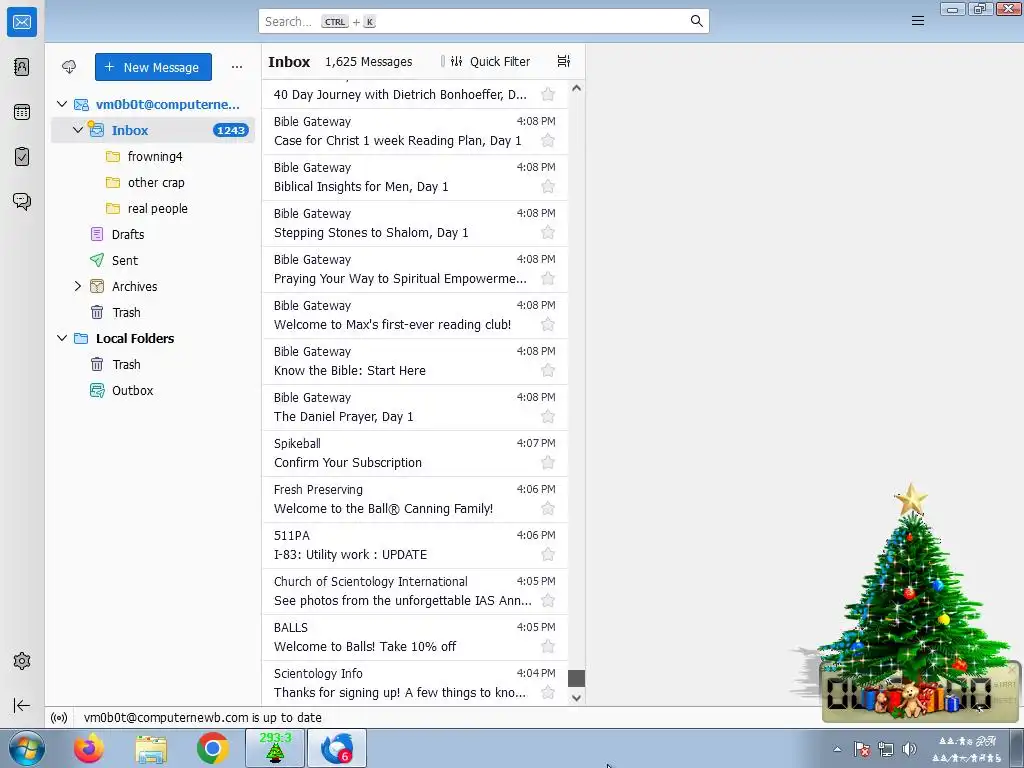Open Praying Your Way to Spiritual Empowerment email
This screenshot has width=1024, height=768.
click(x=415, y=269)
